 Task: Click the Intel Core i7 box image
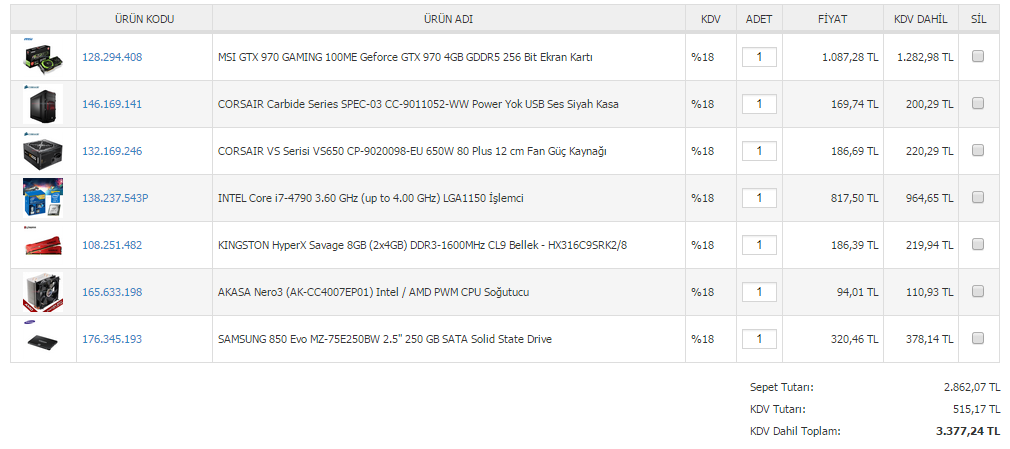pyautogui.click(x=43, y=198)
